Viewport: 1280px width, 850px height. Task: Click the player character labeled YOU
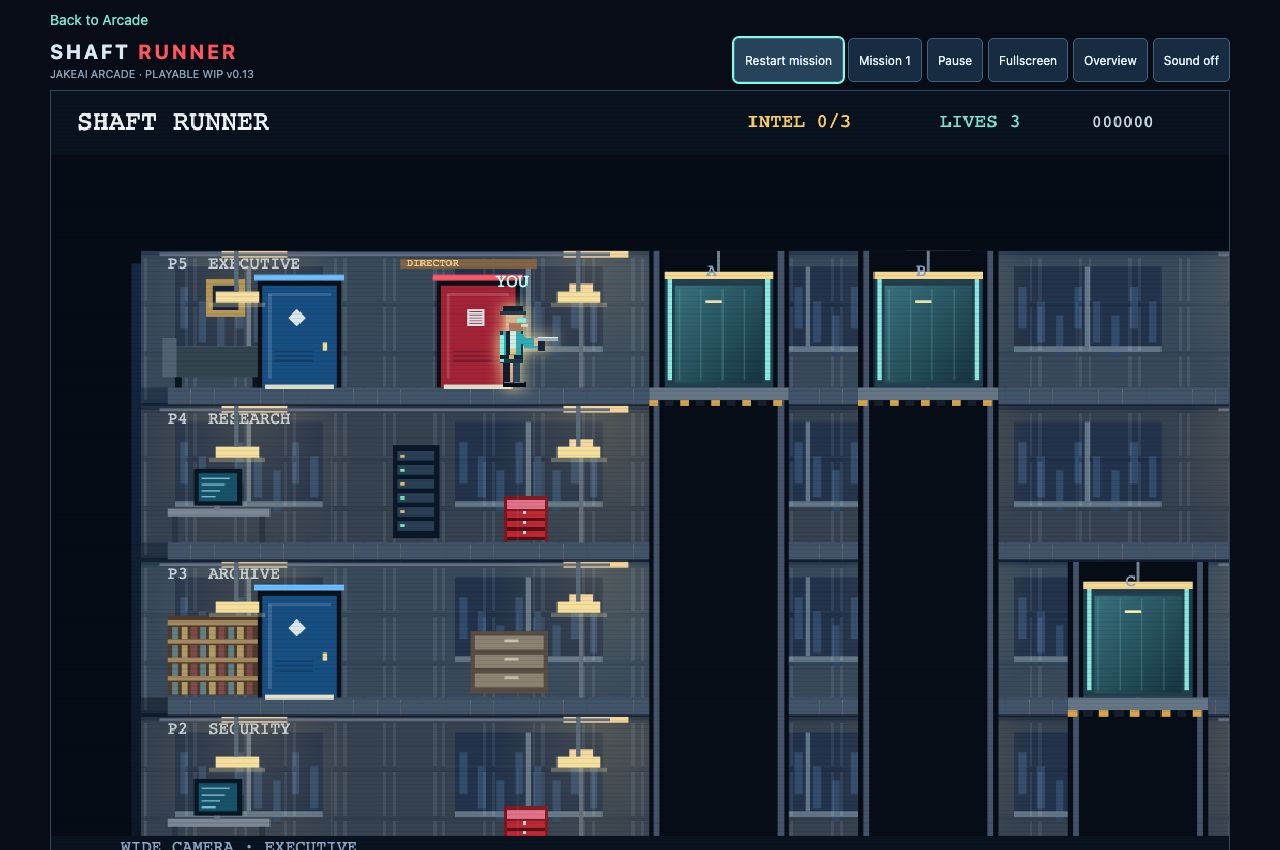[x=516, y=347]
